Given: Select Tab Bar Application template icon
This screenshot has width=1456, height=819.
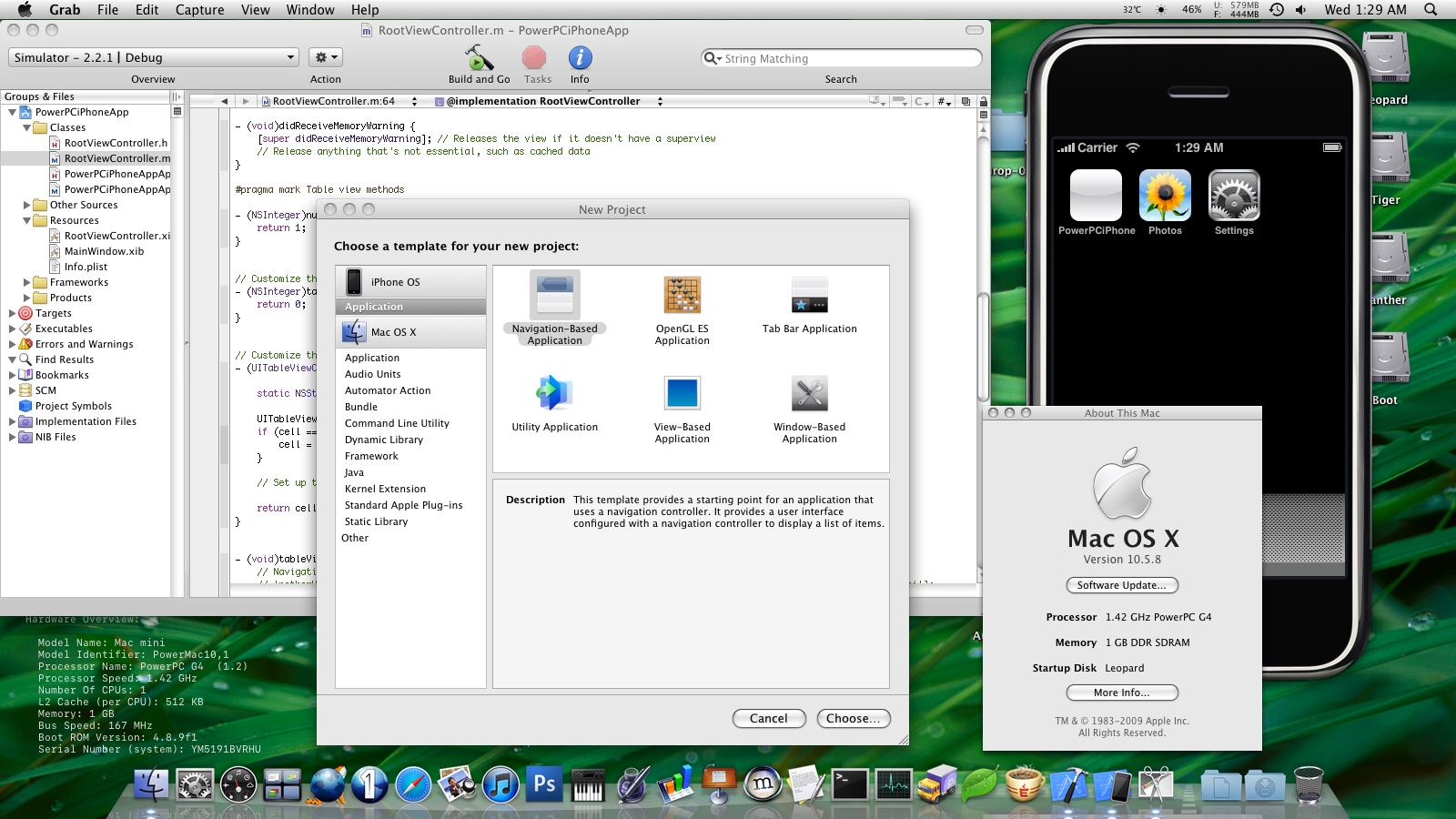Looking at the screenshot, I should pyautogui.click(x=810, y=295).
